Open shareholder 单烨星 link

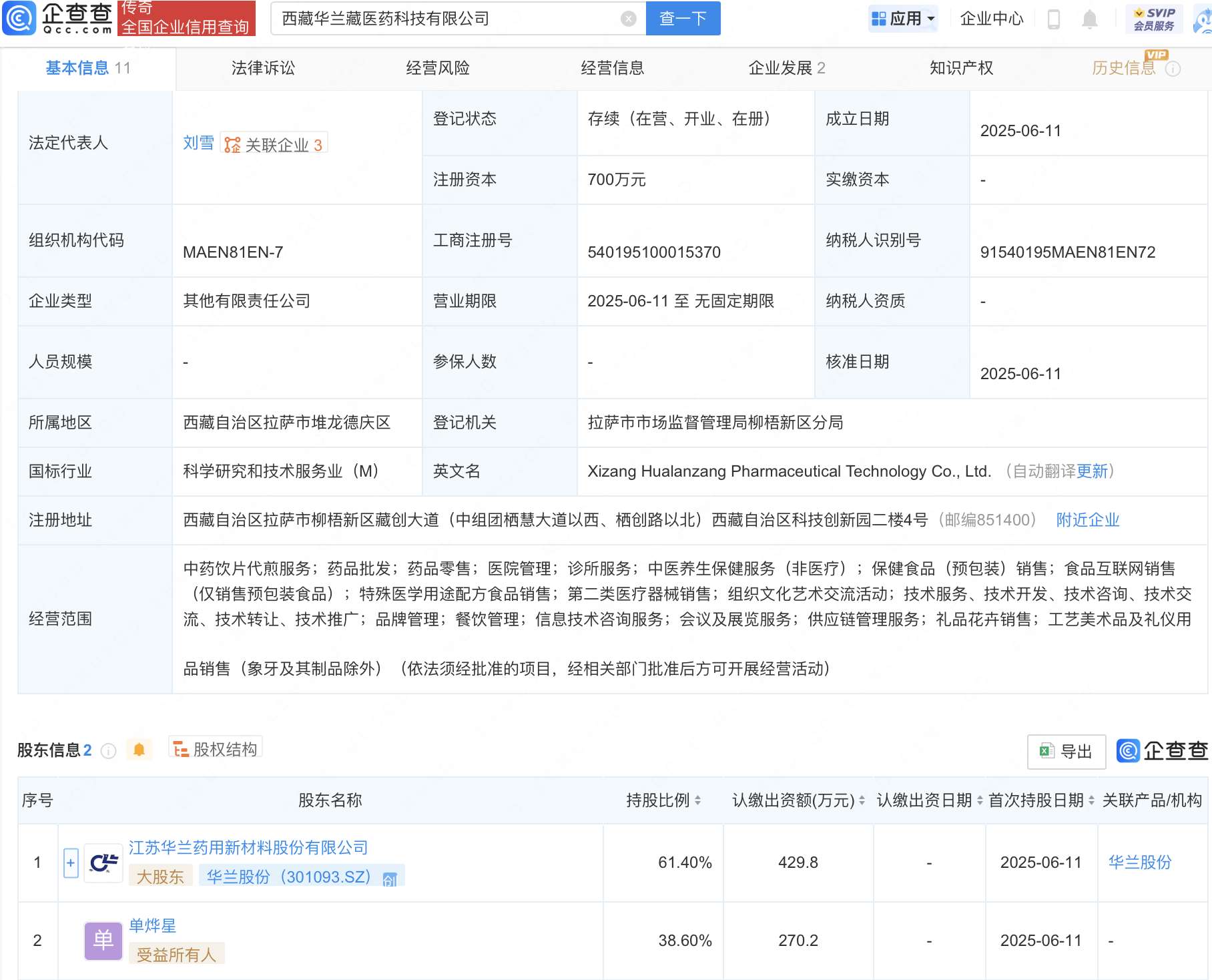coord(152,926)
